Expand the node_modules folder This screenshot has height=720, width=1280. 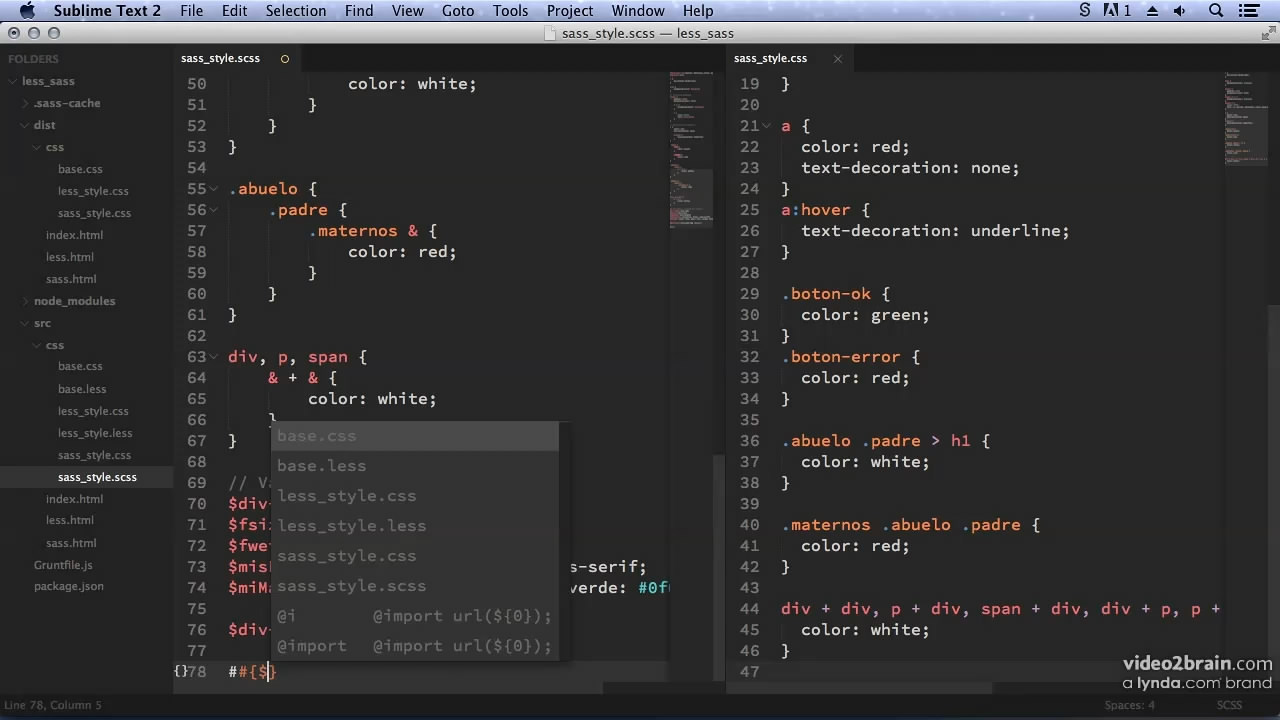[25, 301]
